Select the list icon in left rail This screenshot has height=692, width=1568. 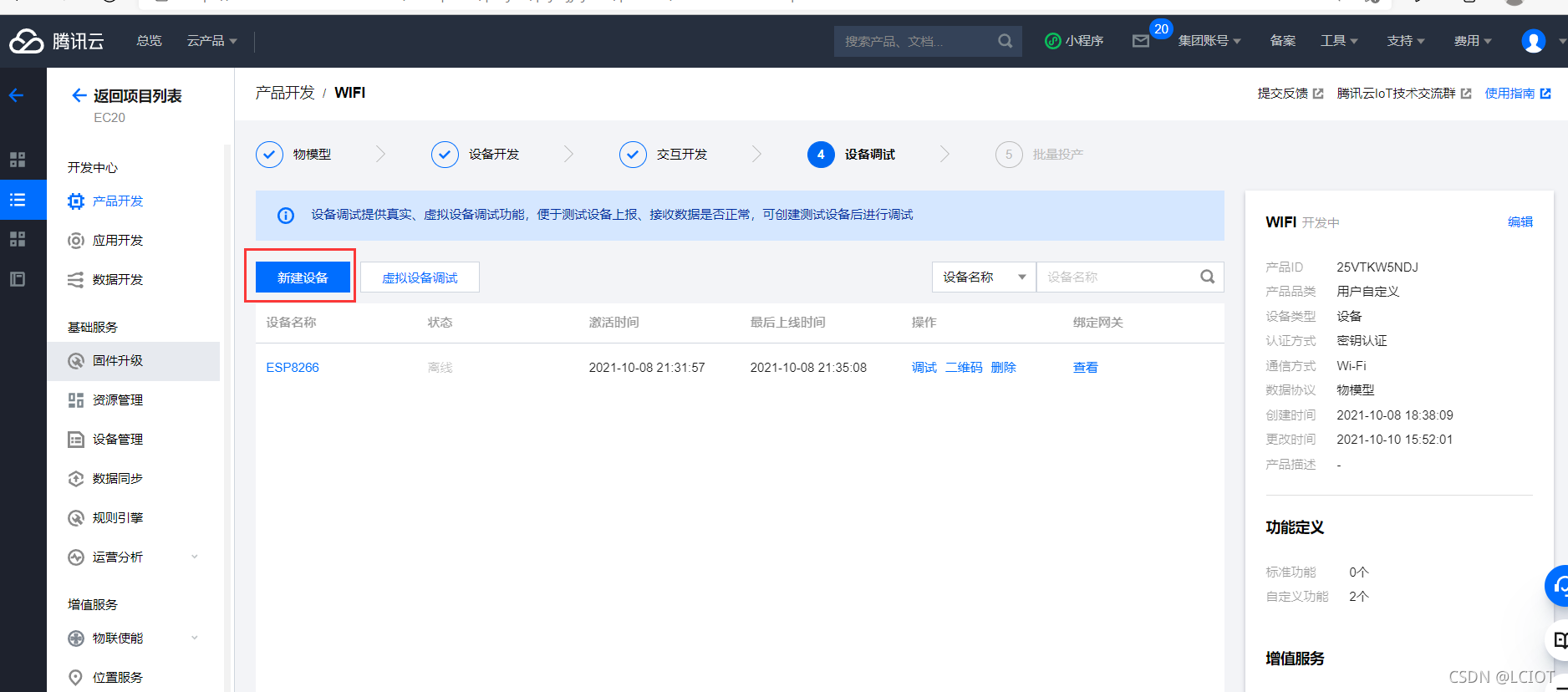click(x=17, y=200)
